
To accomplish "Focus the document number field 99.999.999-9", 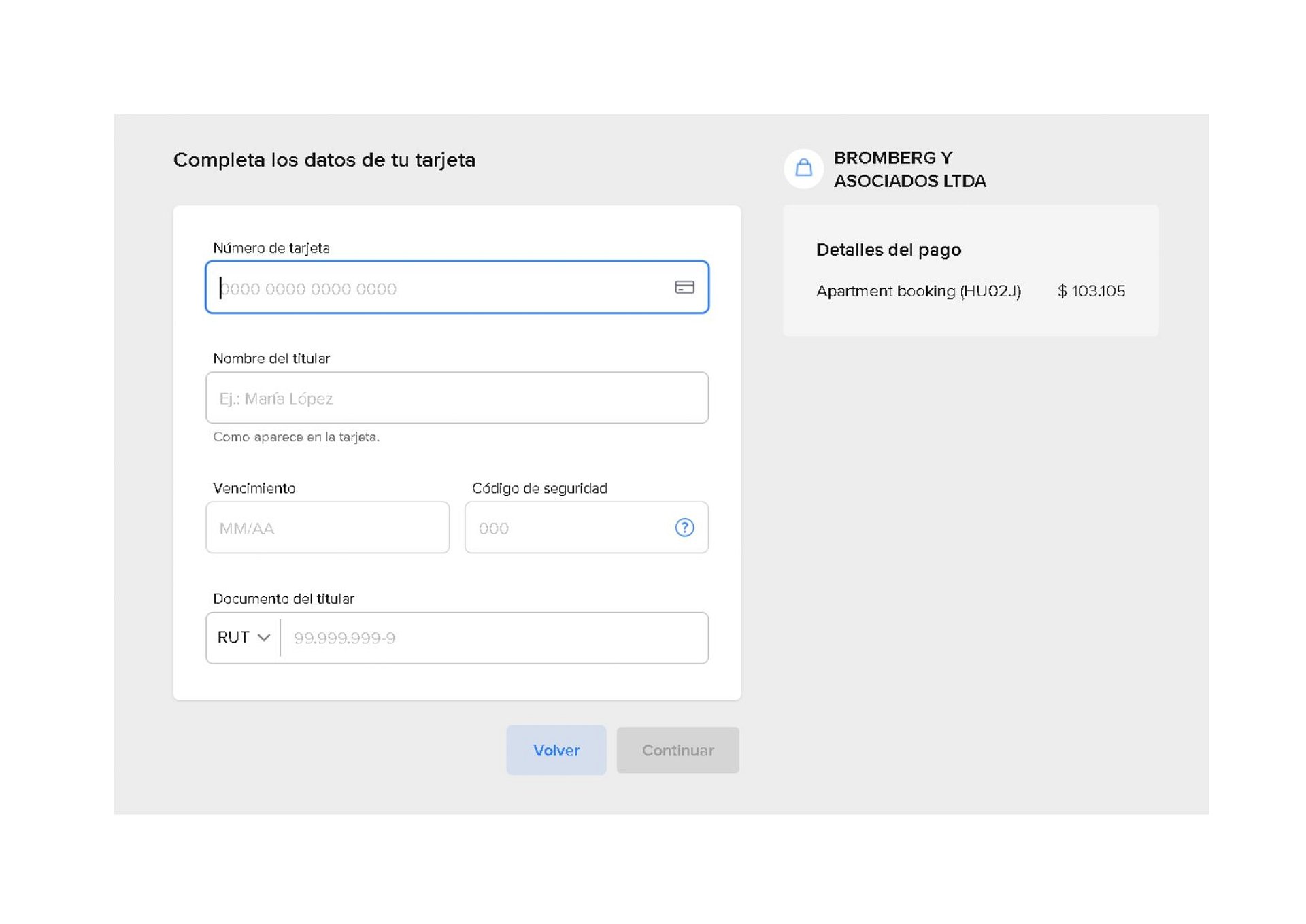I will (493, 638).
